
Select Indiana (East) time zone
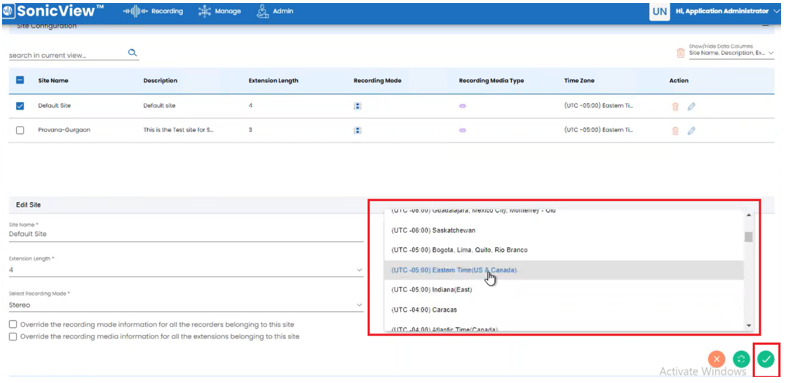564,290
